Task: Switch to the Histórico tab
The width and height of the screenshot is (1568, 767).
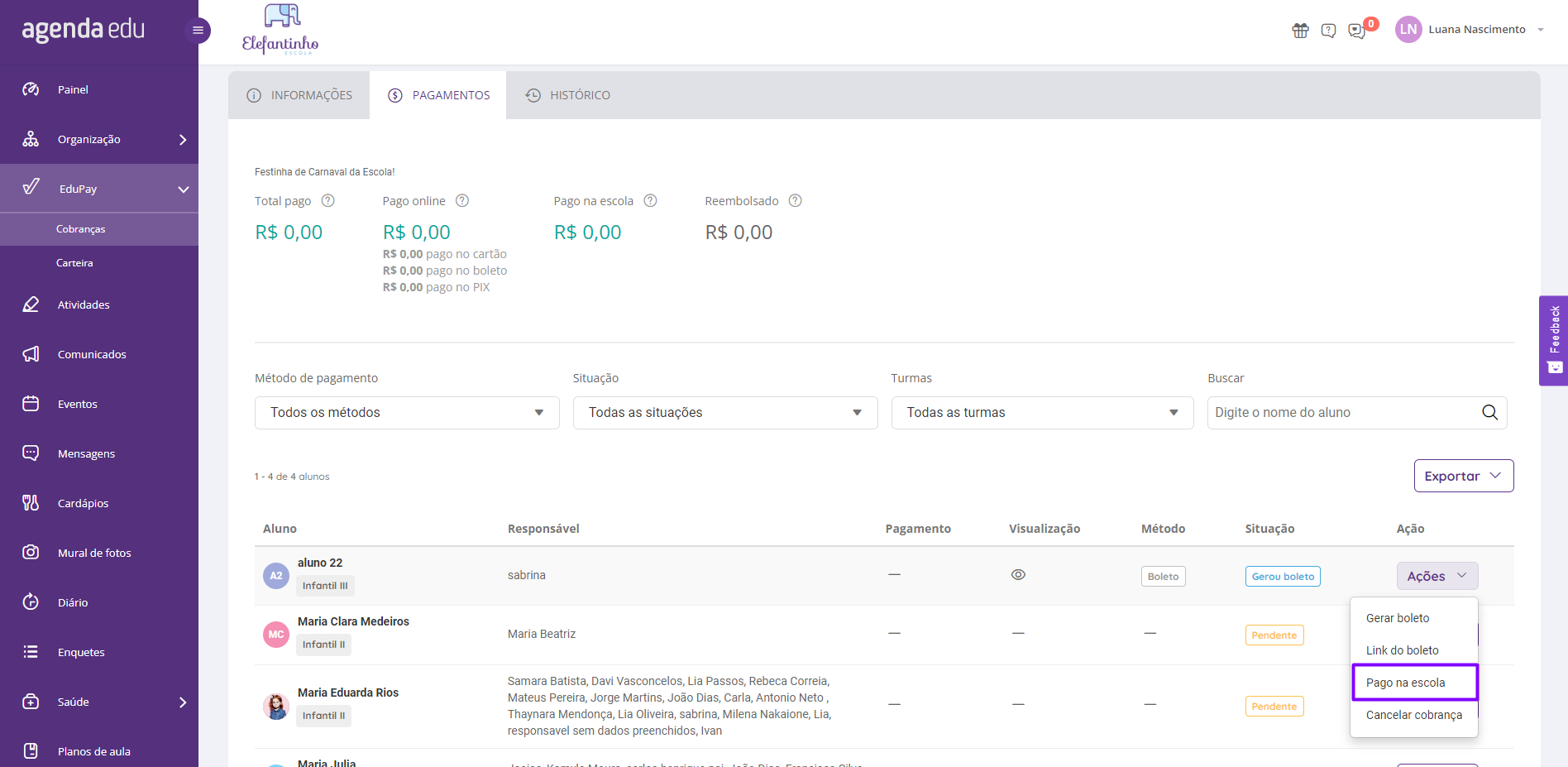Action: click(x=568, y=95)
